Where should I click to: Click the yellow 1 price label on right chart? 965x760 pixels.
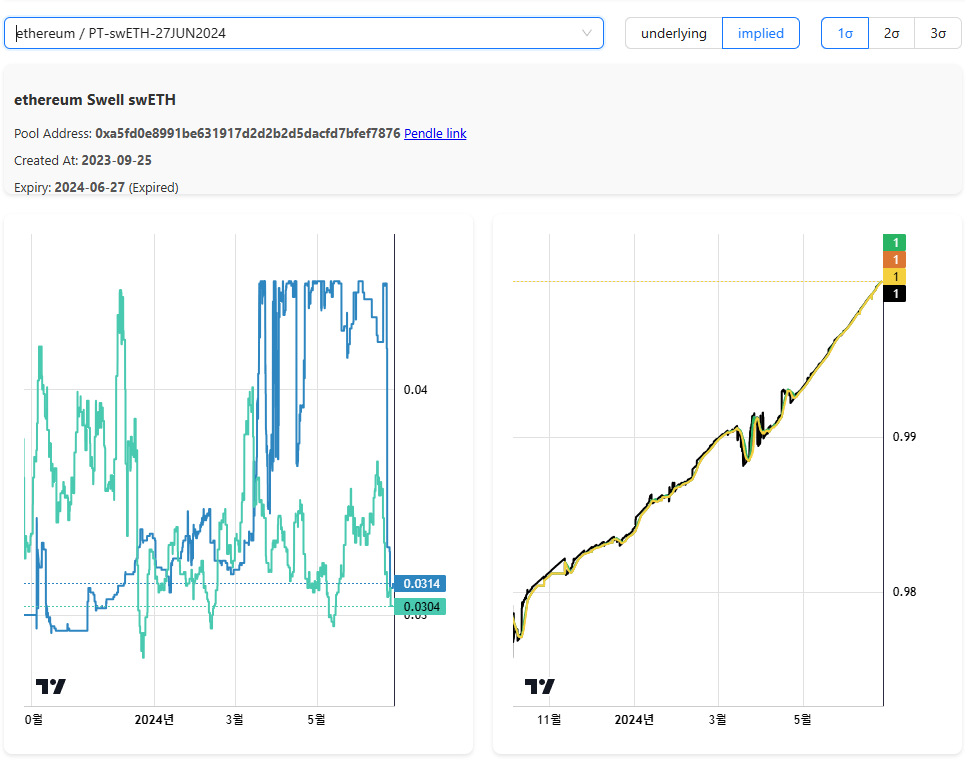click(x=895, y=276)
